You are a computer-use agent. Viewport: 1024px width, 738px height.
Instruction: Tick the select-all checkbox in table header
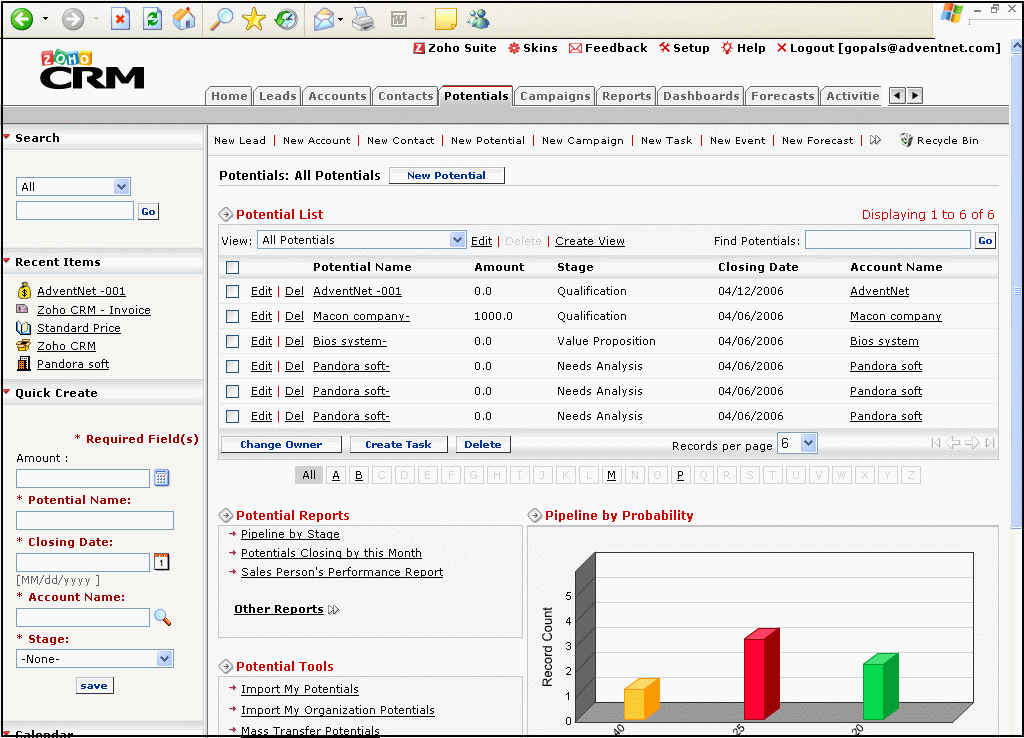tap(232, 267)
